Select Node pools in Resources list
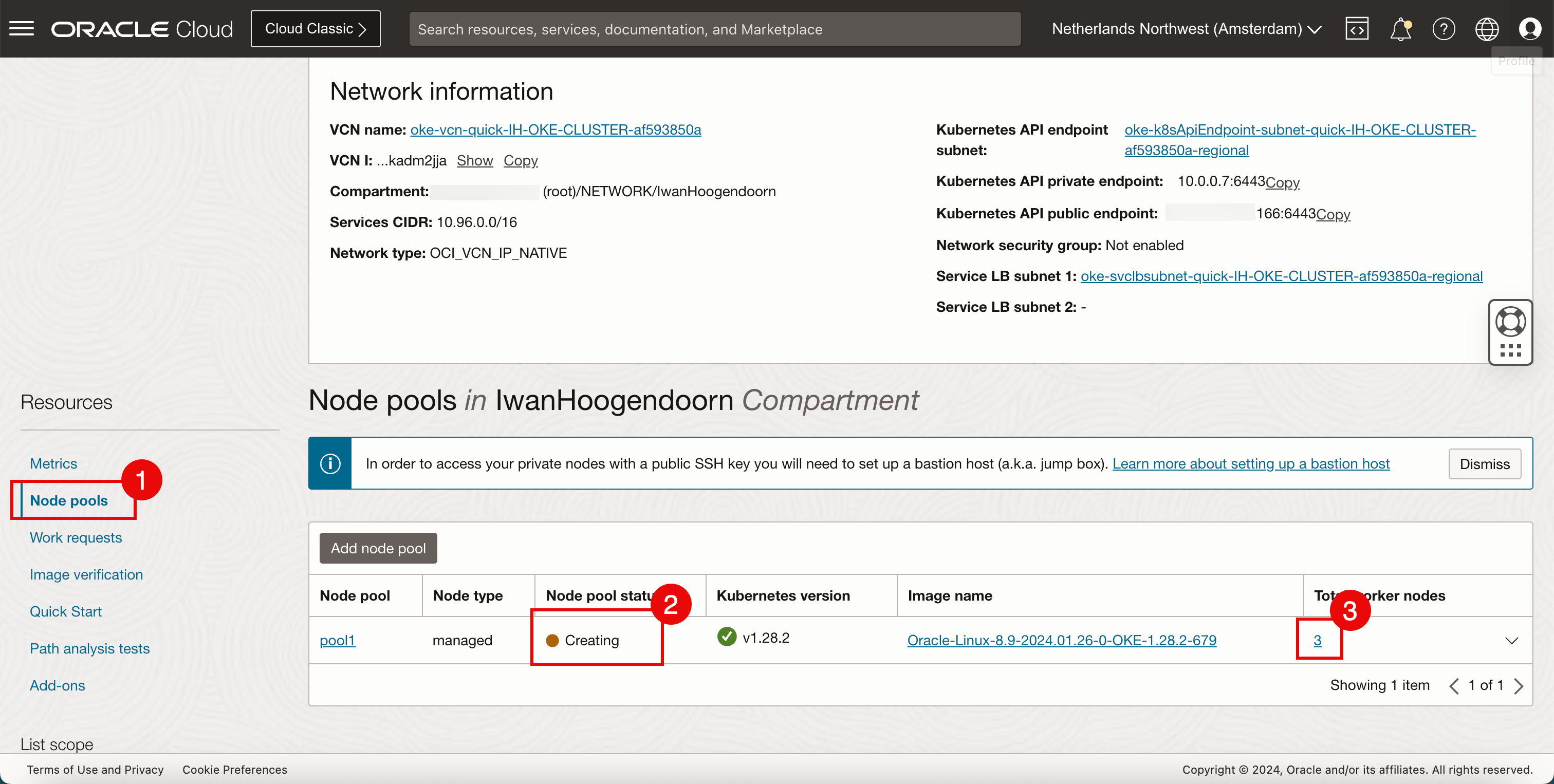1554x784 pixels. (69, 500)
